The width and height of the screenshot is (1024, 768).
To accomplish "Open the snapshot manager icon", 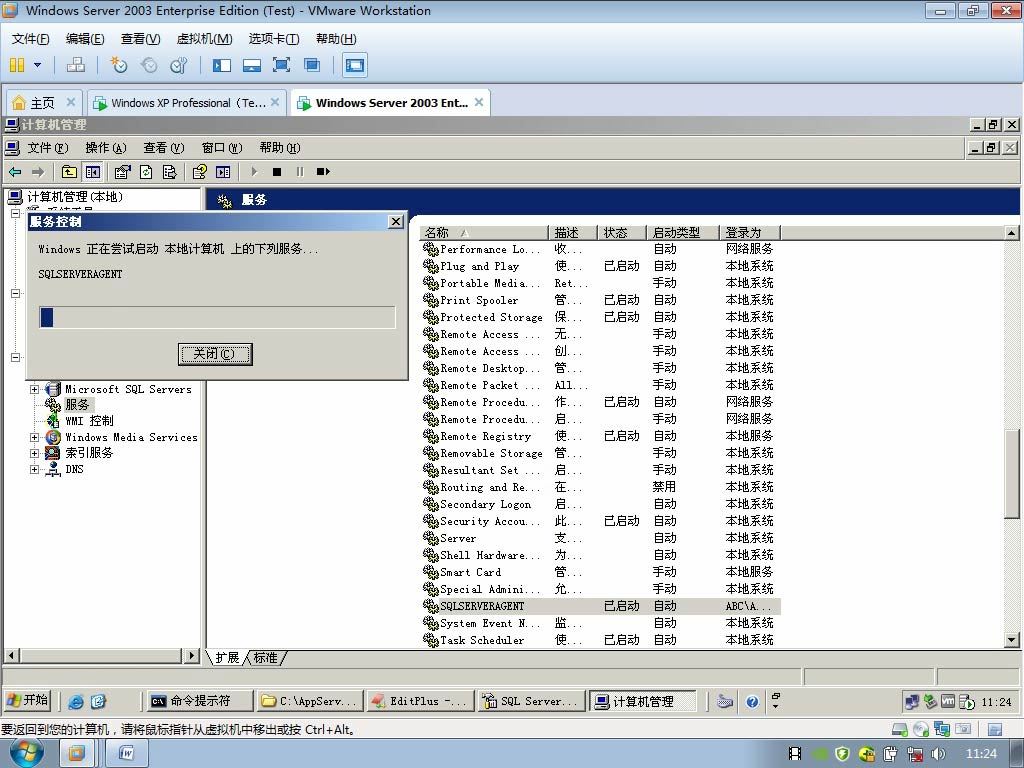I will click(178, 65).
